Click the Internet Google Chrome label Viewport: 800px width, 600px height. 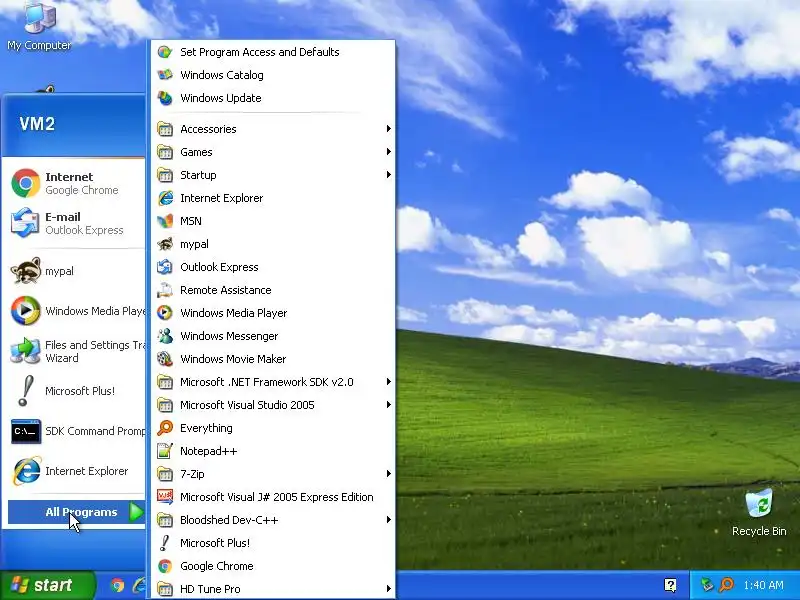coord(82,183)
